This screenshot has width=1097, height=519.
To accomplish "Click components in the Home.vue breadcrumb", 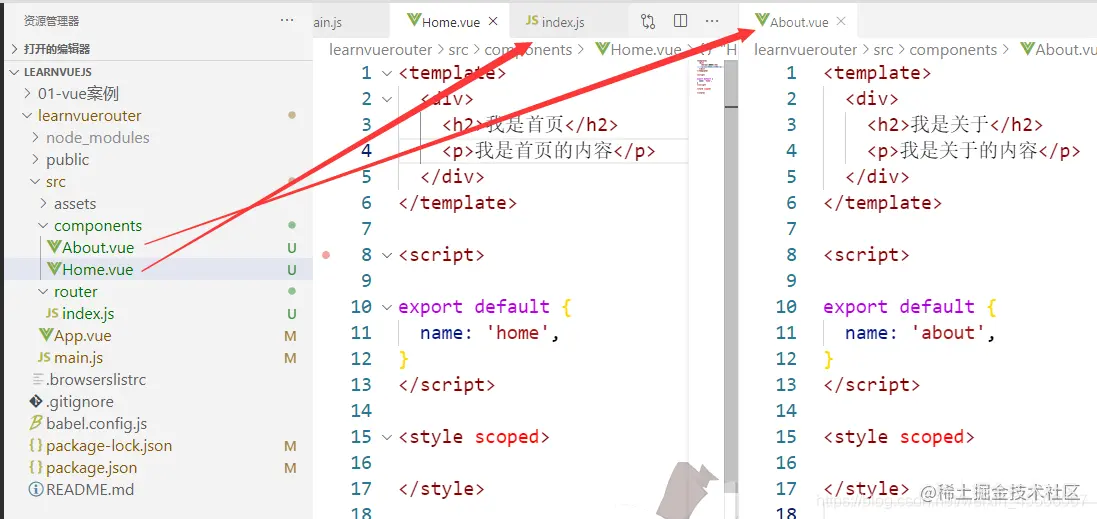I will tap(528, 50).
